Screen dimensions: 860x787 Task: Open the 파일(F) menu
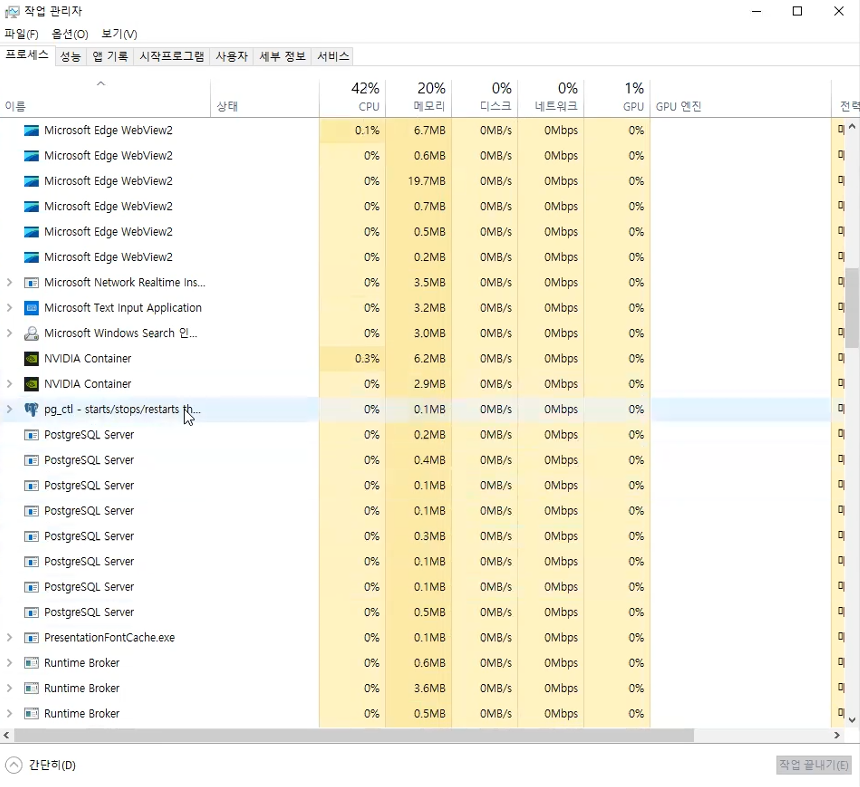21,34
